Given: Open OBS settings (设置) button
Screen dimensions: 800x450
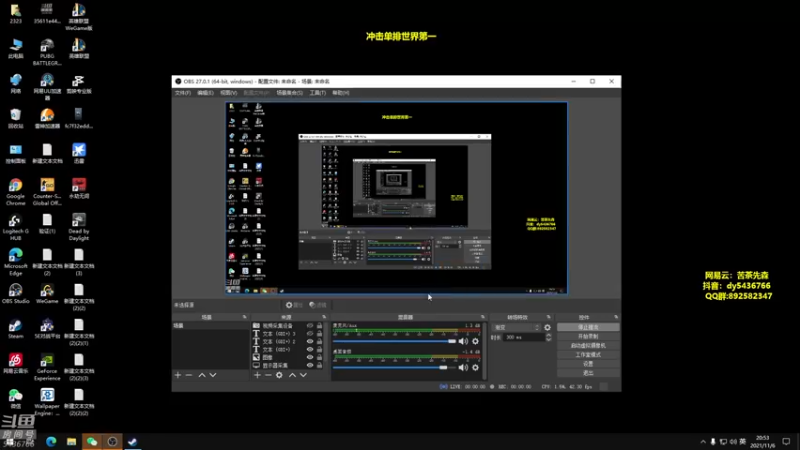Looking at the screenshot, I should [588, 364].
